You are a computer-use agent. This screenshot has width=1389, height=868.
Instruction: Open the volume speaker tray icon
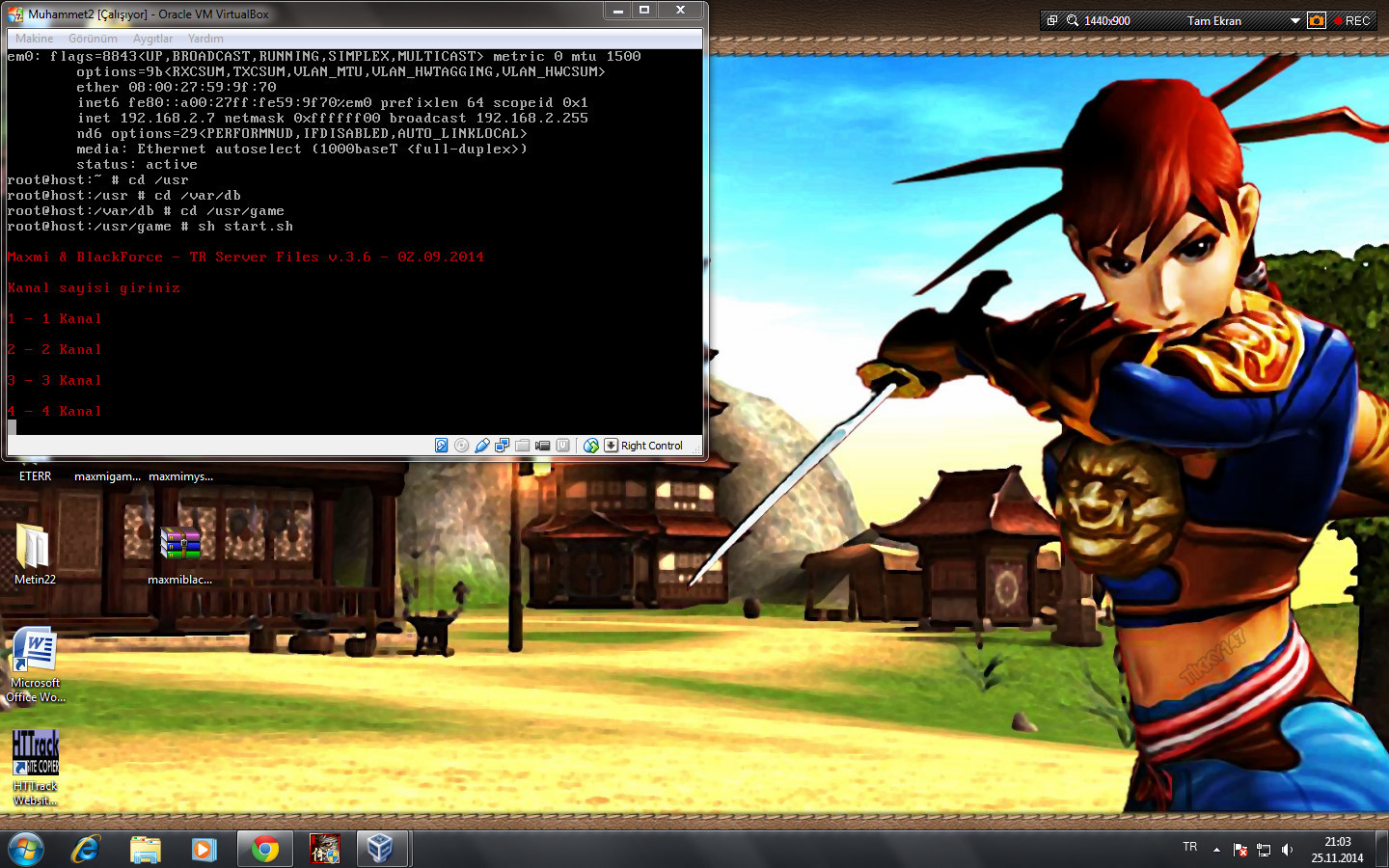tap(1287, 850)
